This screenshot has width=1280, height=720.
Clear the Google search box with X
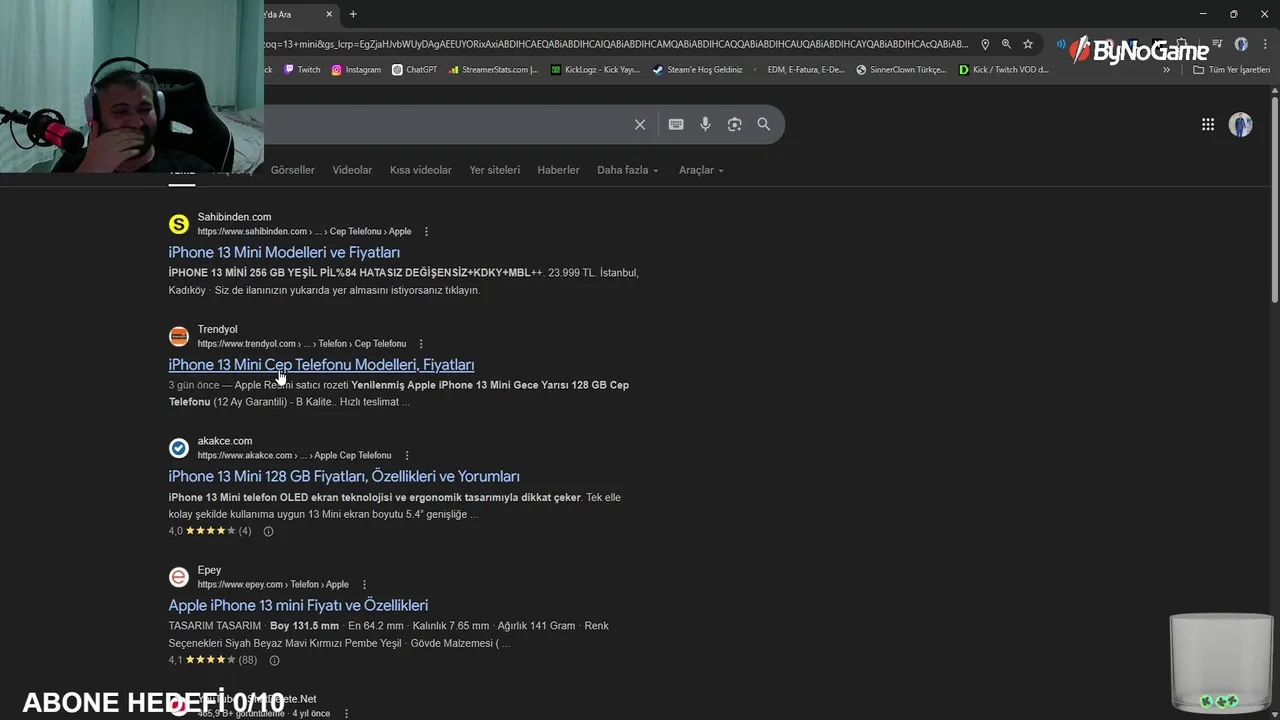pos(640,124)
